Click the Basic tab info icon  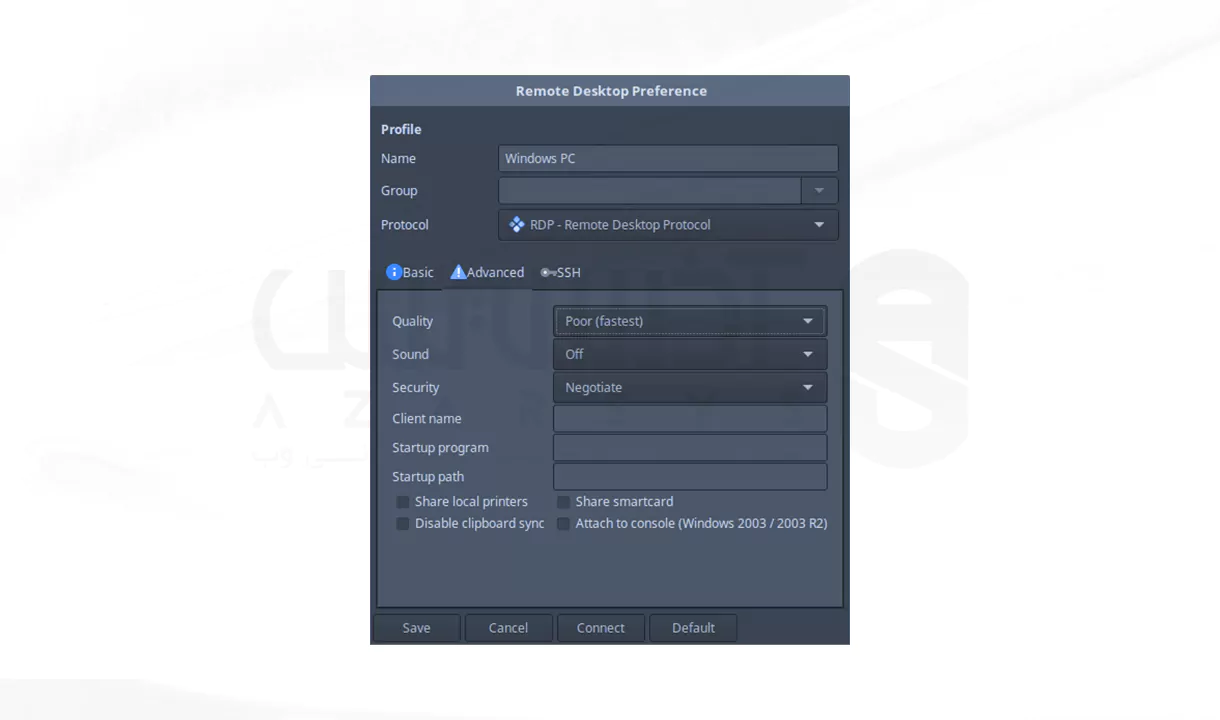point(394,272)
